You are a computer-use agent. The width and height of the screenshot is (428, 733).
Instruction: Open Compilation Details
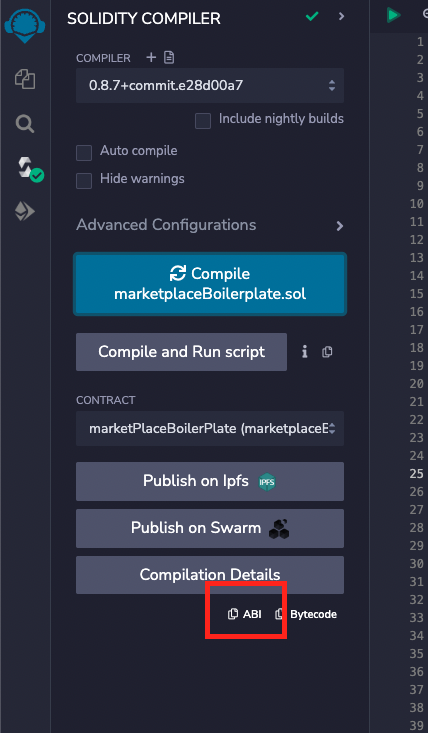pos(210,575)
